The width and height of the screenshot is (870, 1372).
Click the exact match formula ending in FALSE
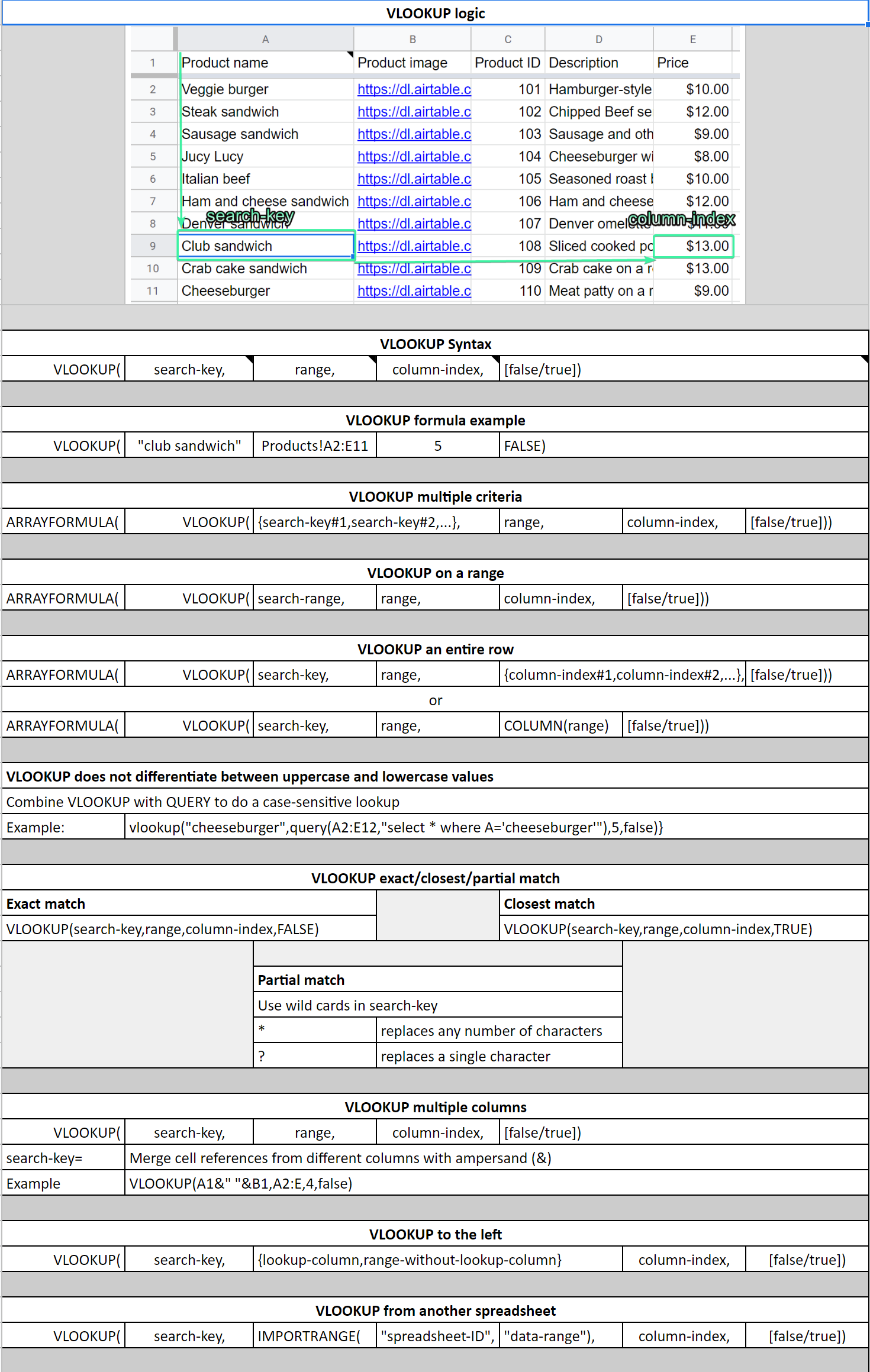(189, 929)
